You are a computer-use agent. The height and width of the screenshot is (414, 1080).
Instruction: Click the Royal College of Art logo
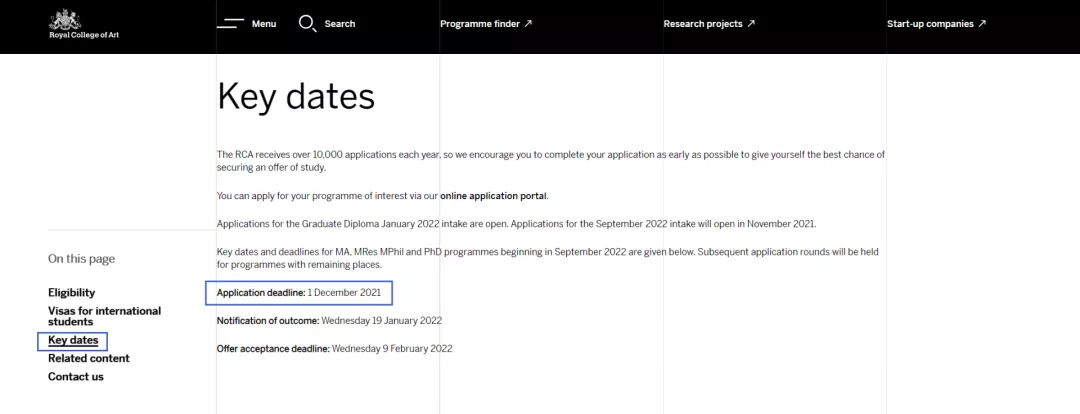click(84, 24)
